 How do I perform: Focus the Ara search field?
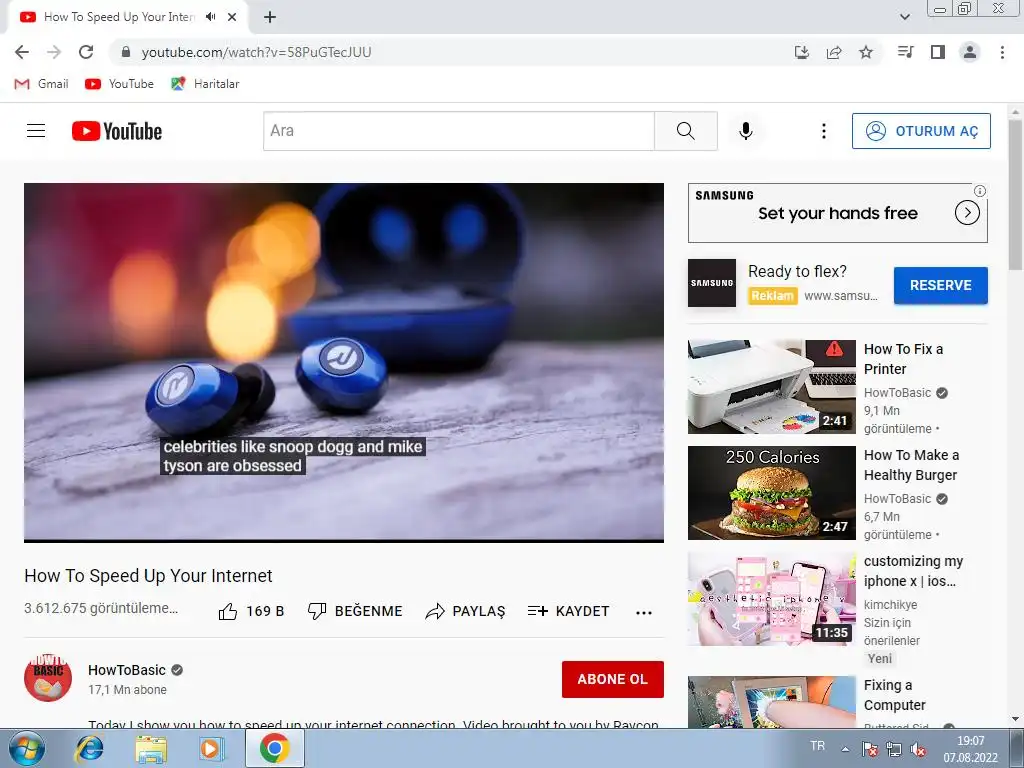[458, 131]
